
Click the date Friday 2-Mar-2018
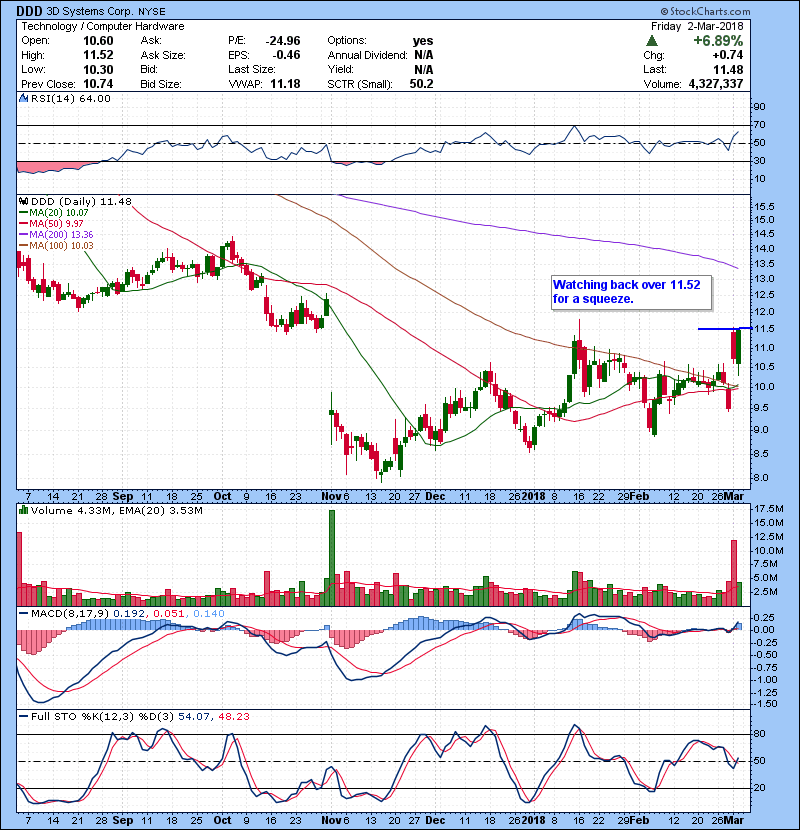click(697, 26)
